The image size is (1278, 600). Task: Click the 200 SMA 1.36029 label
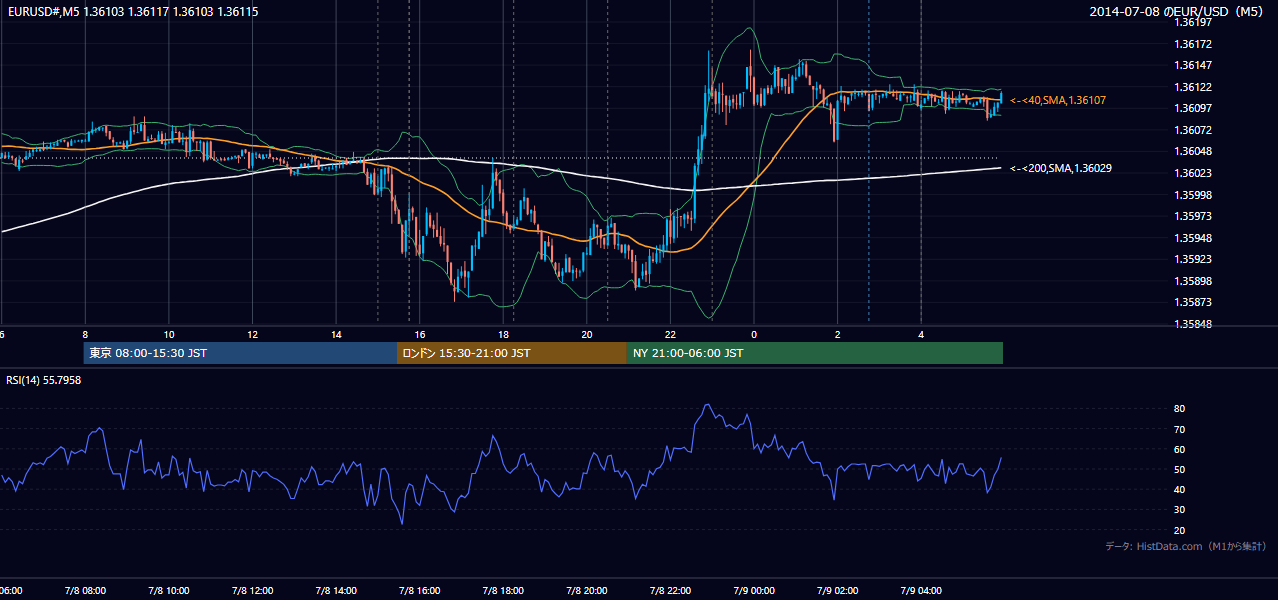[1061, 168]
